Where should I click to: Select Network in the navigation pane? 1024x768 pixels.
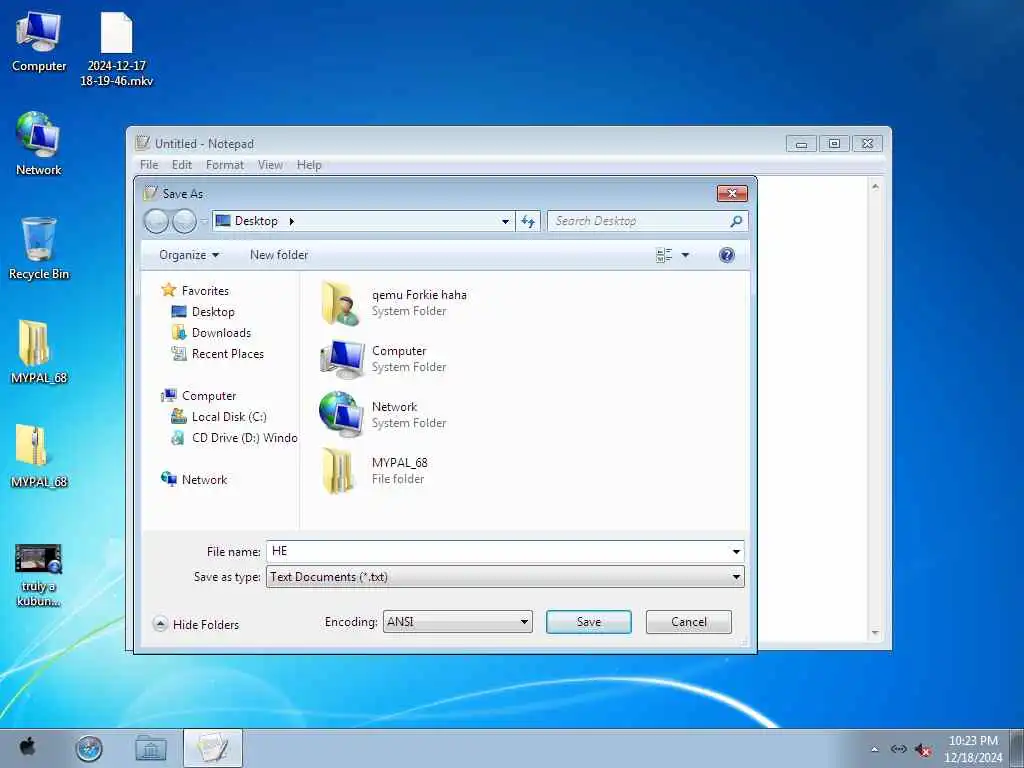194,479
